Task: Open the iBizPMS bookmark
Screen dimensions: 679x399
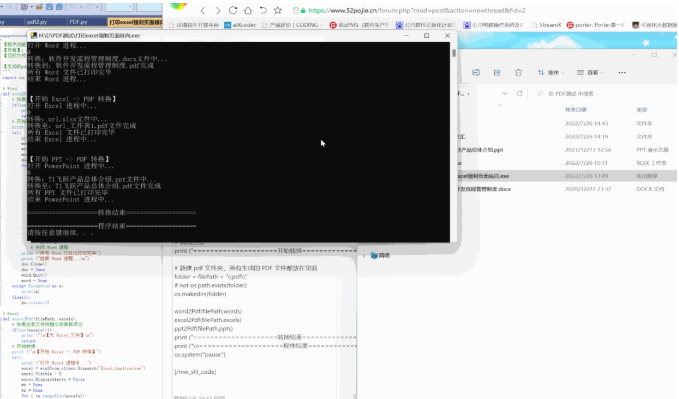Action: click(x=359, y=25)
